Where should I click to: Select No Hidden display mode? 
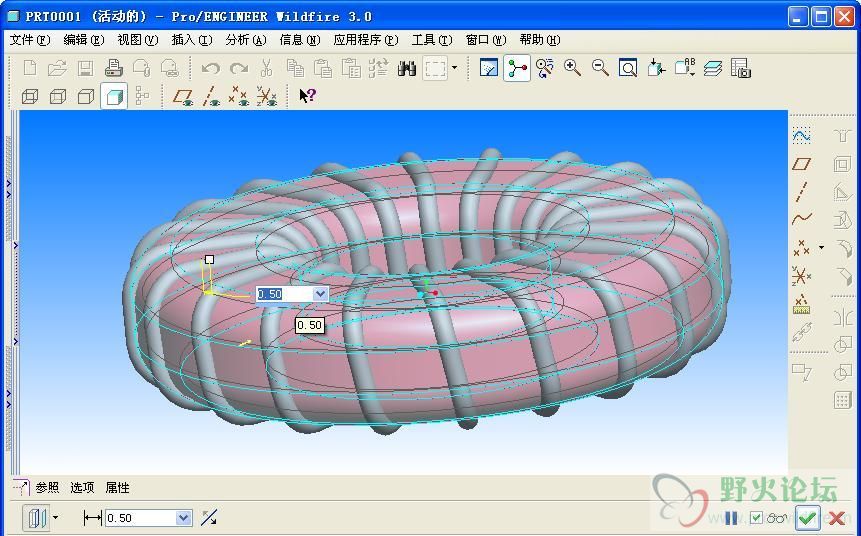[x=86, y=97]
